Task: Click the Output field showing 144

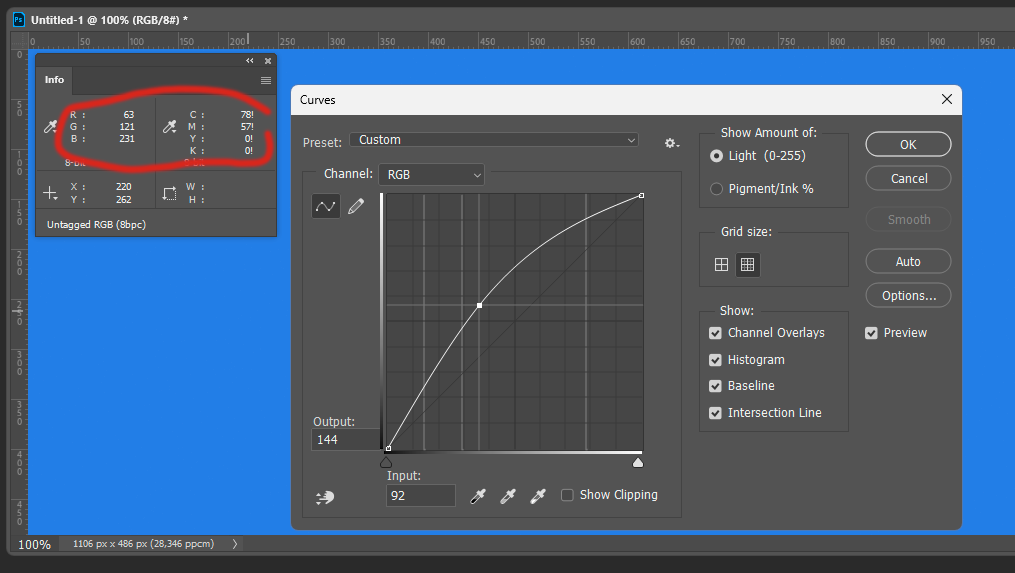Action: pos(346,440)
